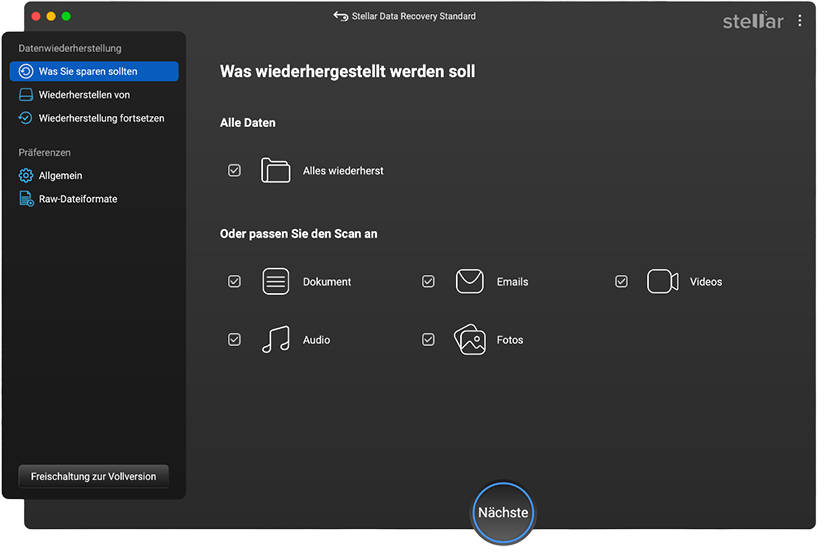Uncheck the Videos checkbox
The height and width of the screenshot is (557, 831).
(621, 282)
